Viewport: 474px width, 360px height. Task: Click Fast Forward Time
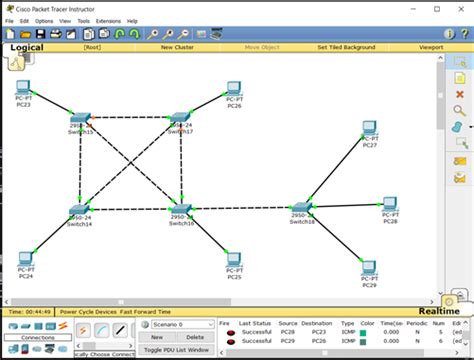pos(145,312)
